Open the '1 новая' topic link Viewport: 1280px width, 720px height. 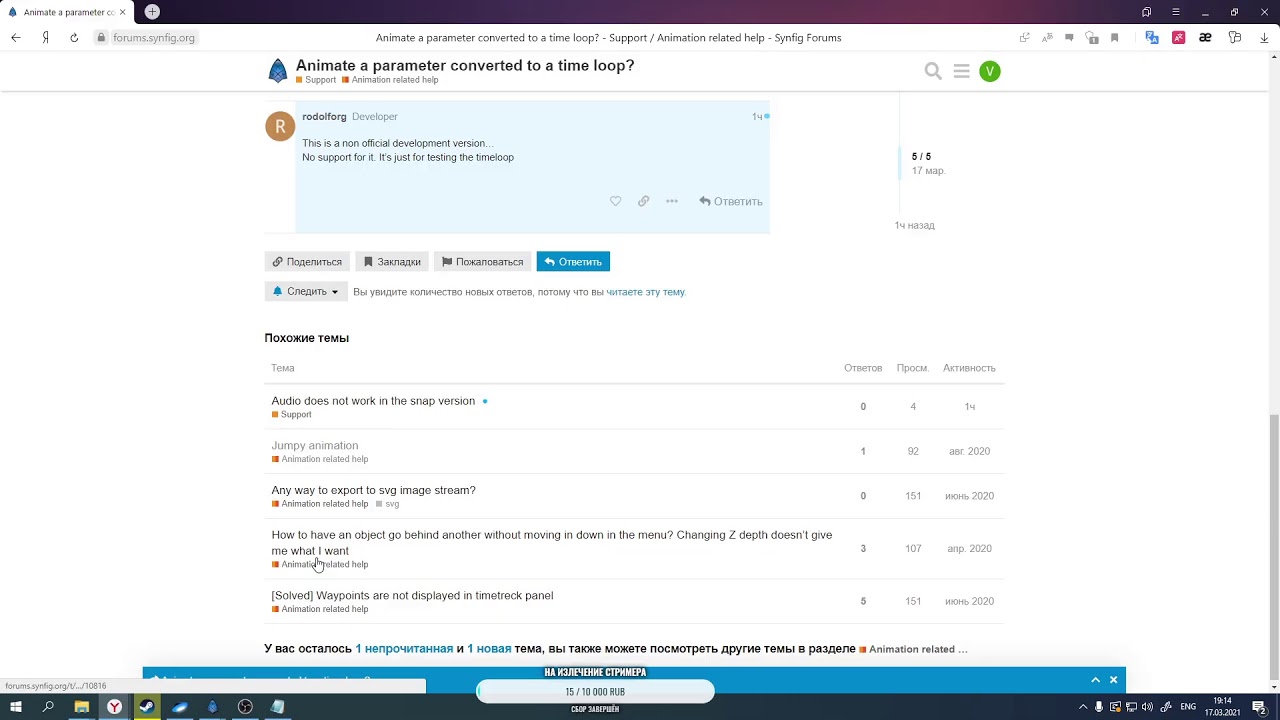[489, 649]
